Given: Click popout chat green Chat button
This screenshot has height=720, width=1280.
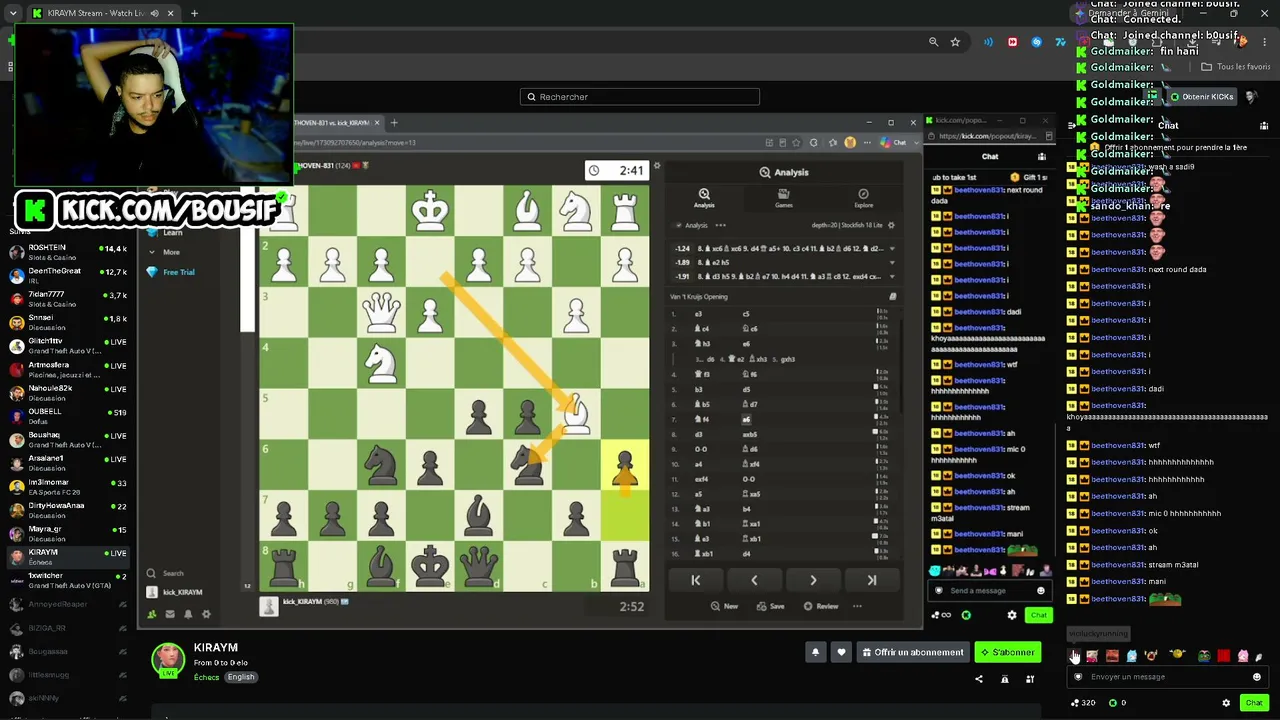Looking at the screenshot, I should [1038, 615].
